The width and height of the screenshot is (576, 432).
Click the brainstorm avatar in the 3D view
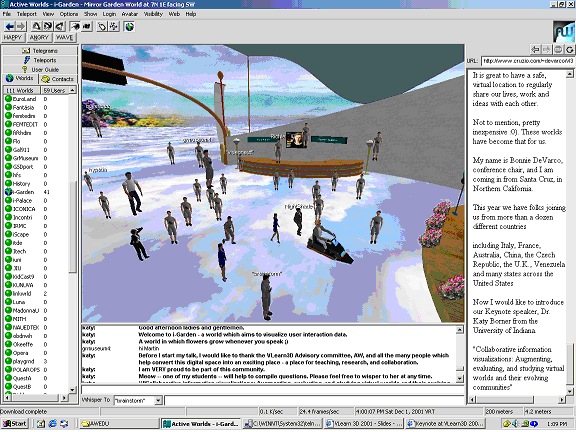267,298
